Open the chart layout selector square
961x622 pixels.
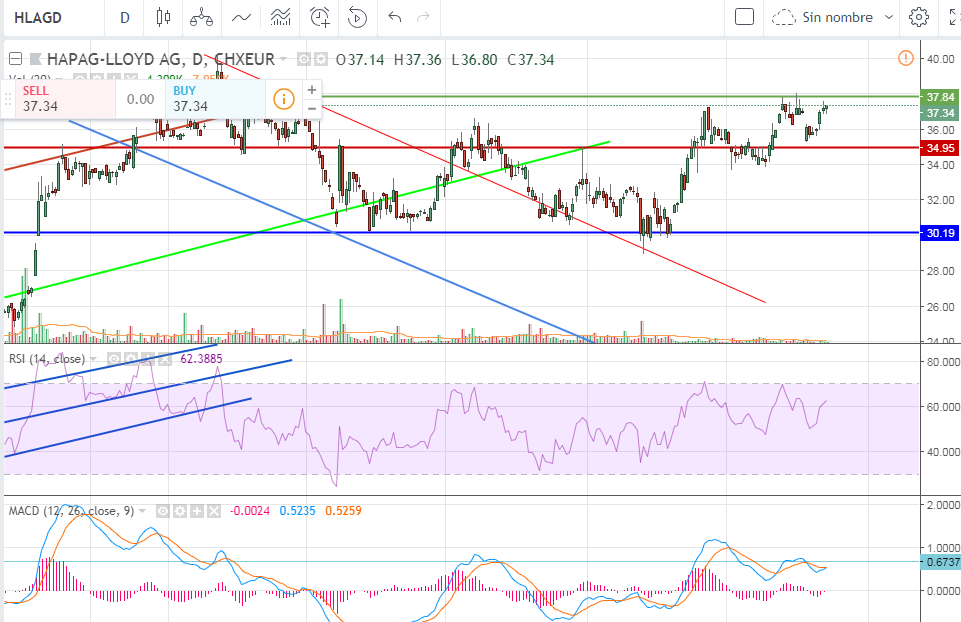(x=744, y=17)
